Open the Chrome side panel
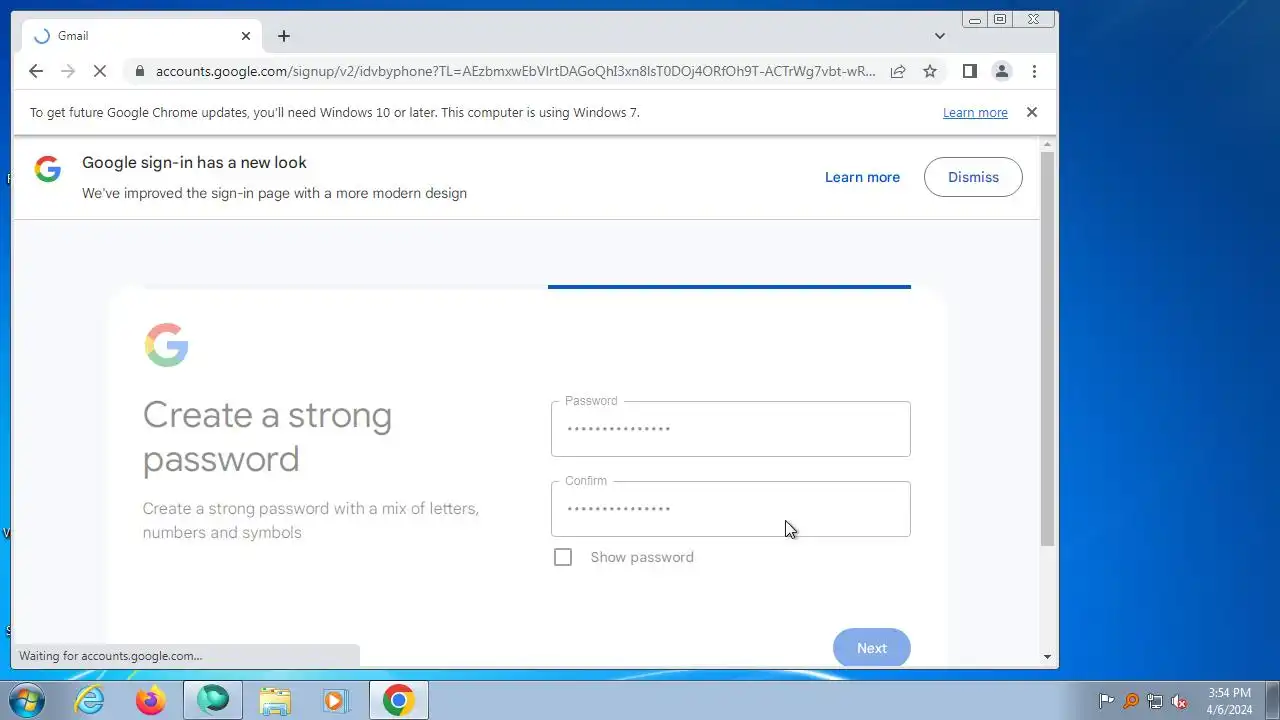1280x720 pixels. click(969, 71)
